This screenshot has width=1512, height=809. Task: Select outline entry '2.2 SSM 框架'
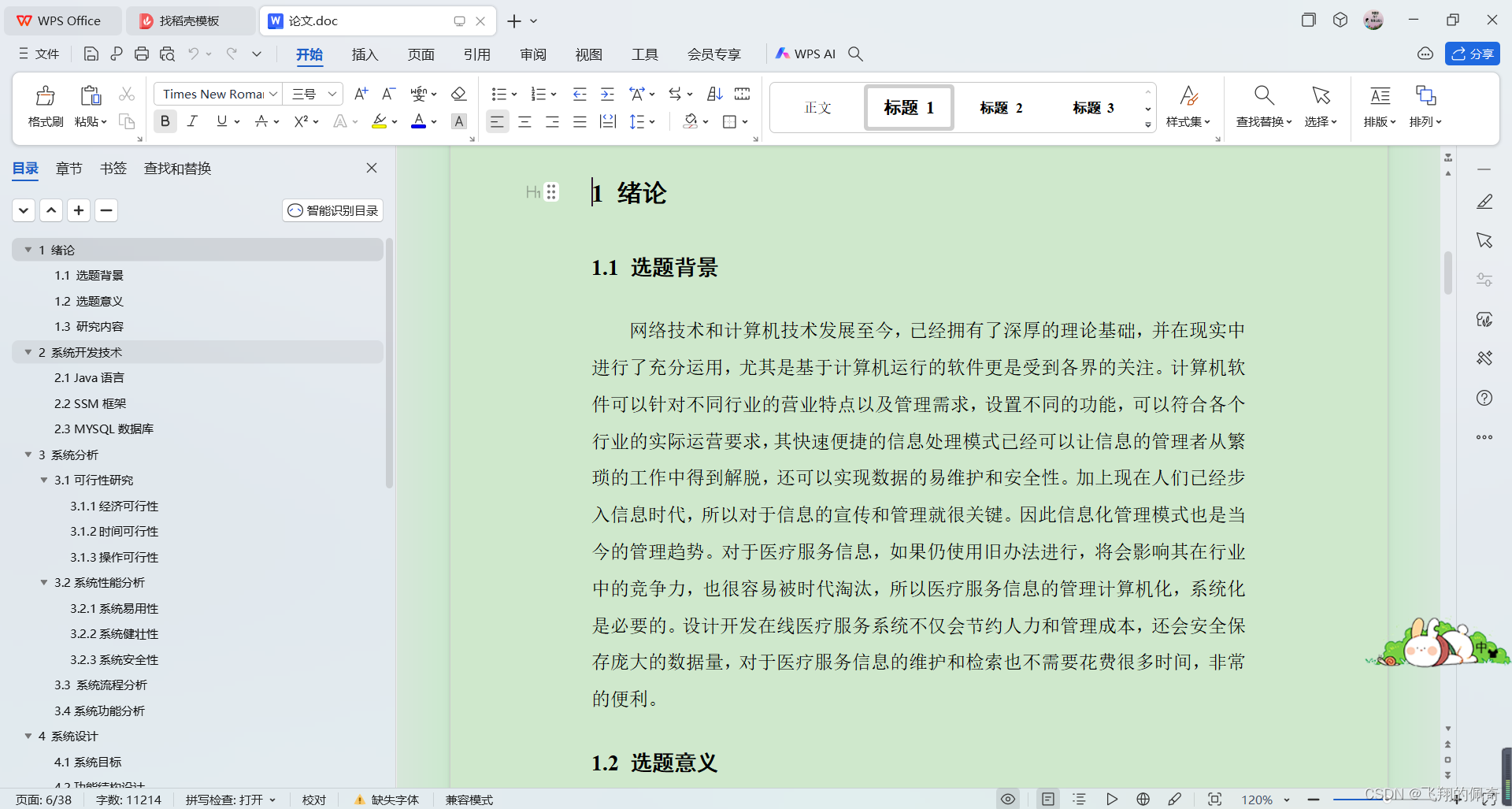click(90, 403)
